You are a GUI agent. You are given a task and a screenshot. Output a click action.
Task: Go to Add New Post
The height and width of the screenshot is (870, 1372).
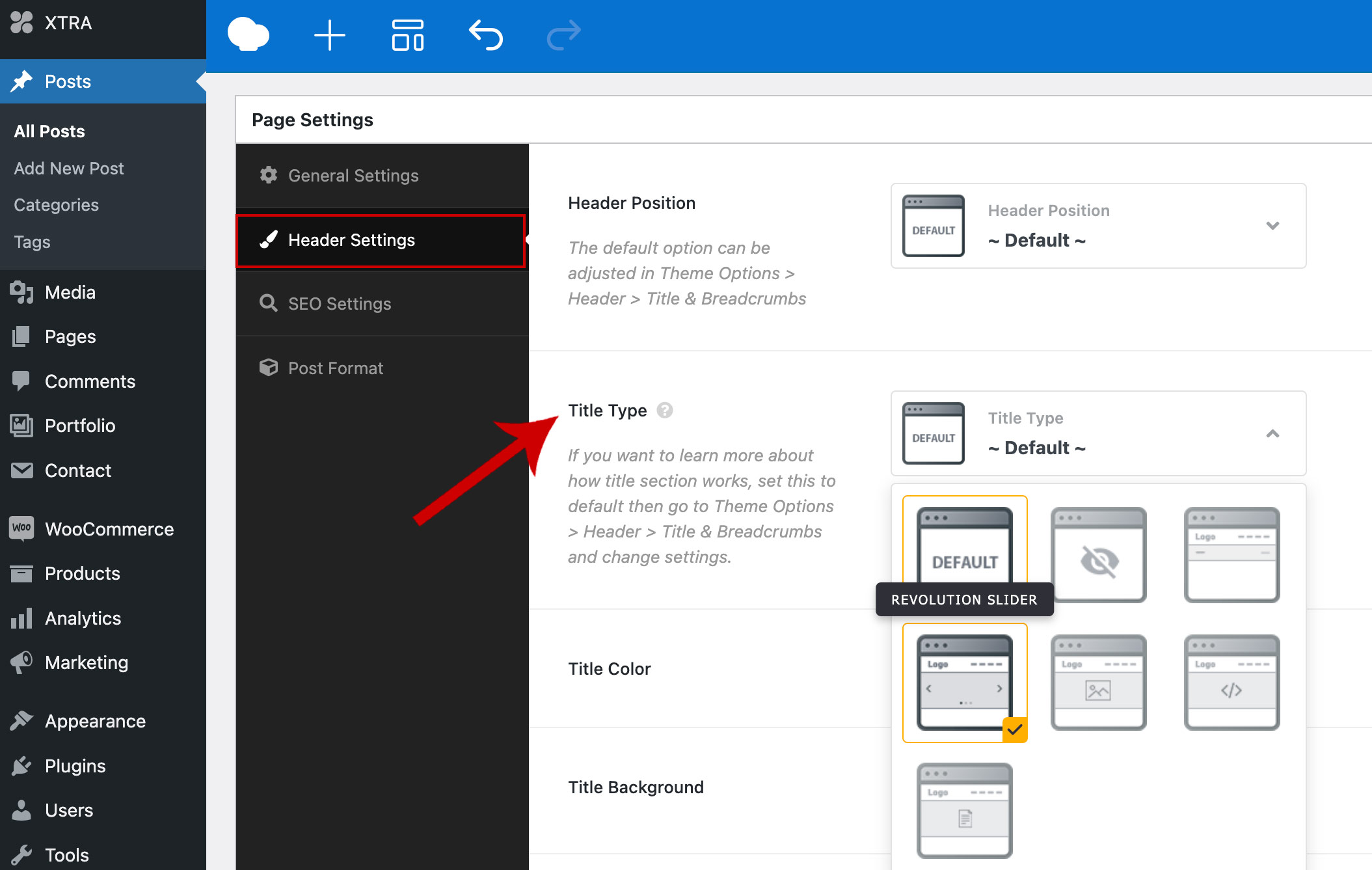pyautogui.click(x=69, y=169)
